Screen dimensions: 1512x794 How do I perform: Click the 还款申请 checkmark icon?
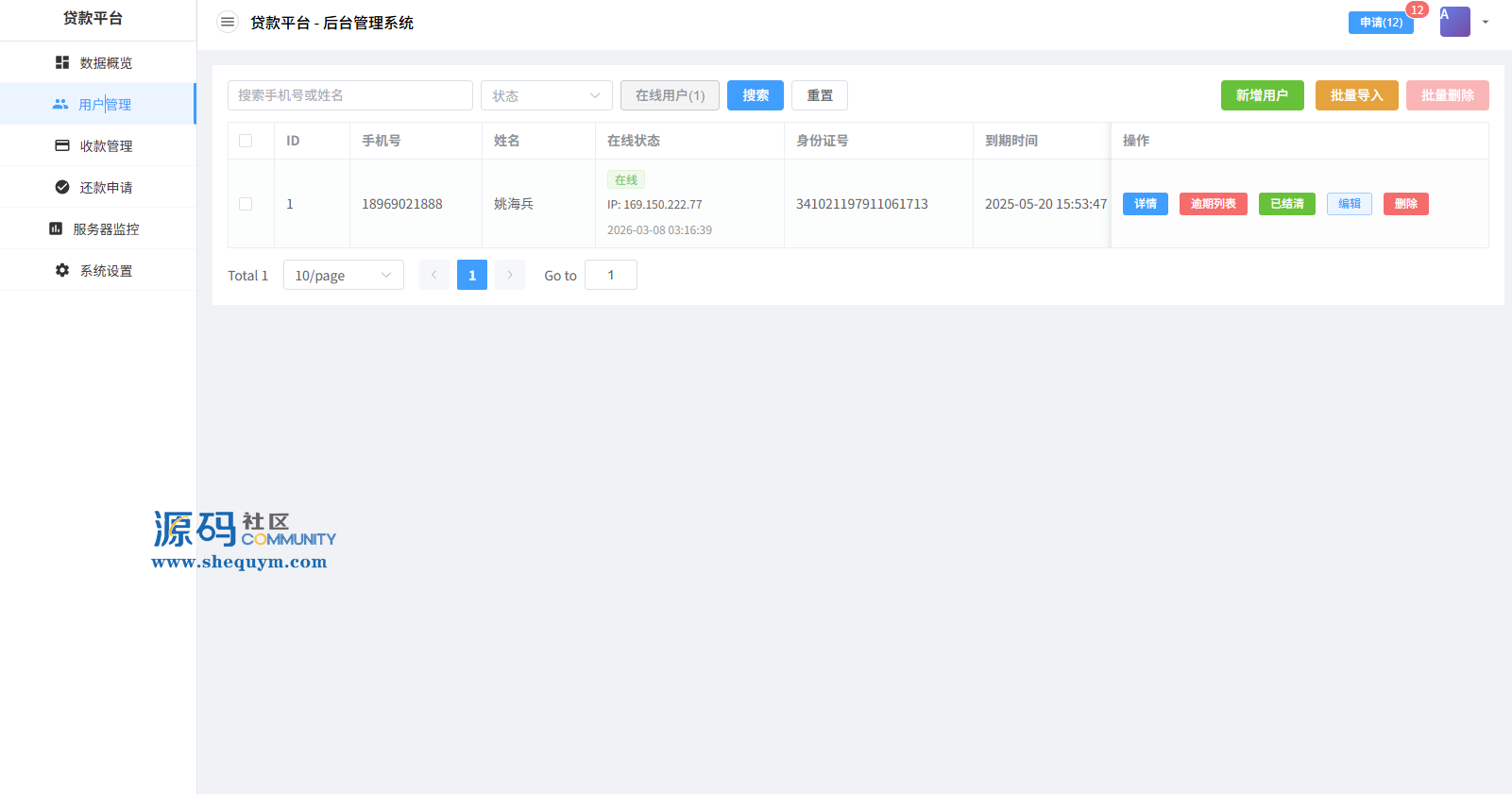[x=62, y=187]
